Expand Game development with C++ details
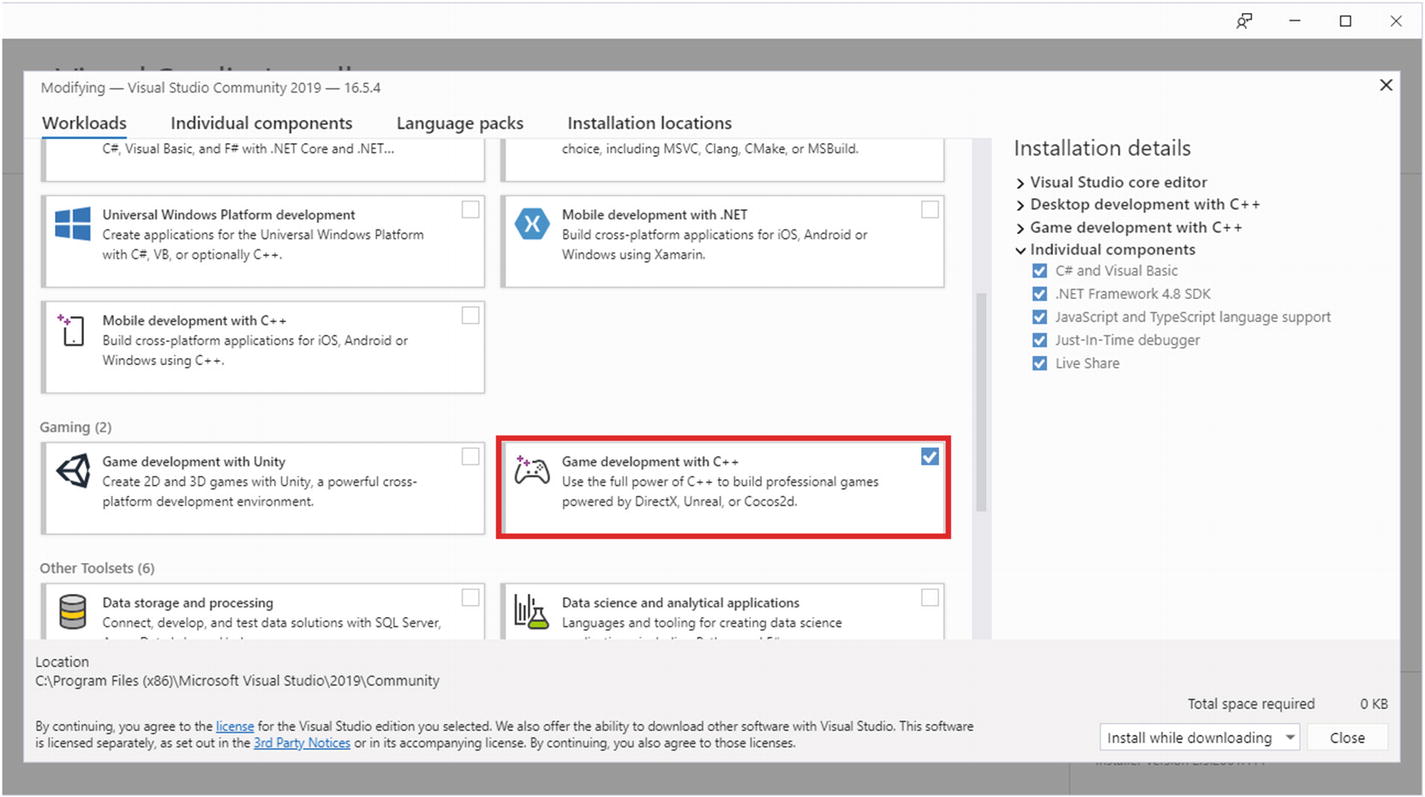Screen dimensions: 1425x797 [x=1020, y=228]
